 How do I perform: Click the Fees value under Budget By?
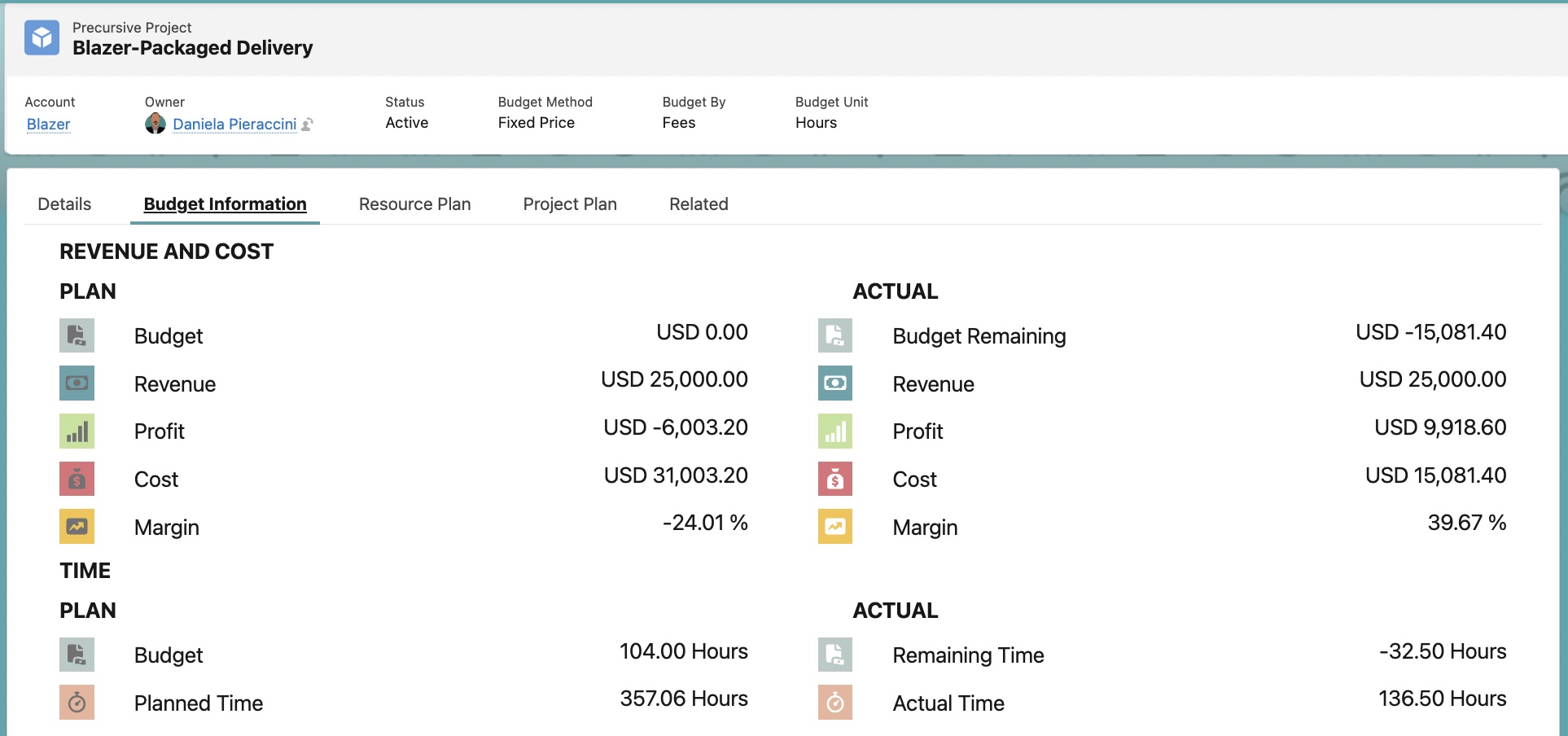coord(679,123)
